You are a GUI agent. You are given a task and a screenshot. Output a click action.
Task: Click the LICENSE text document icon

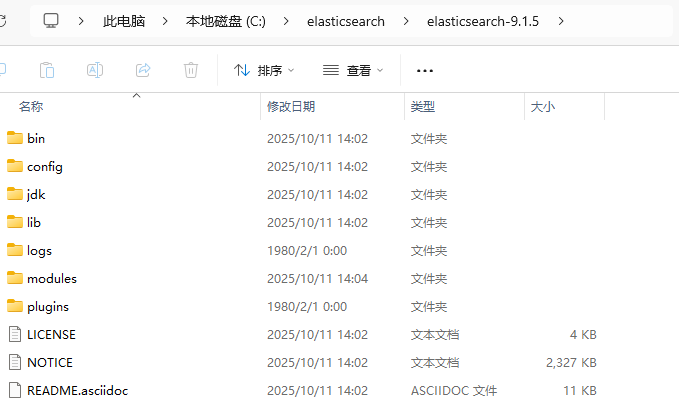(15, 334)
